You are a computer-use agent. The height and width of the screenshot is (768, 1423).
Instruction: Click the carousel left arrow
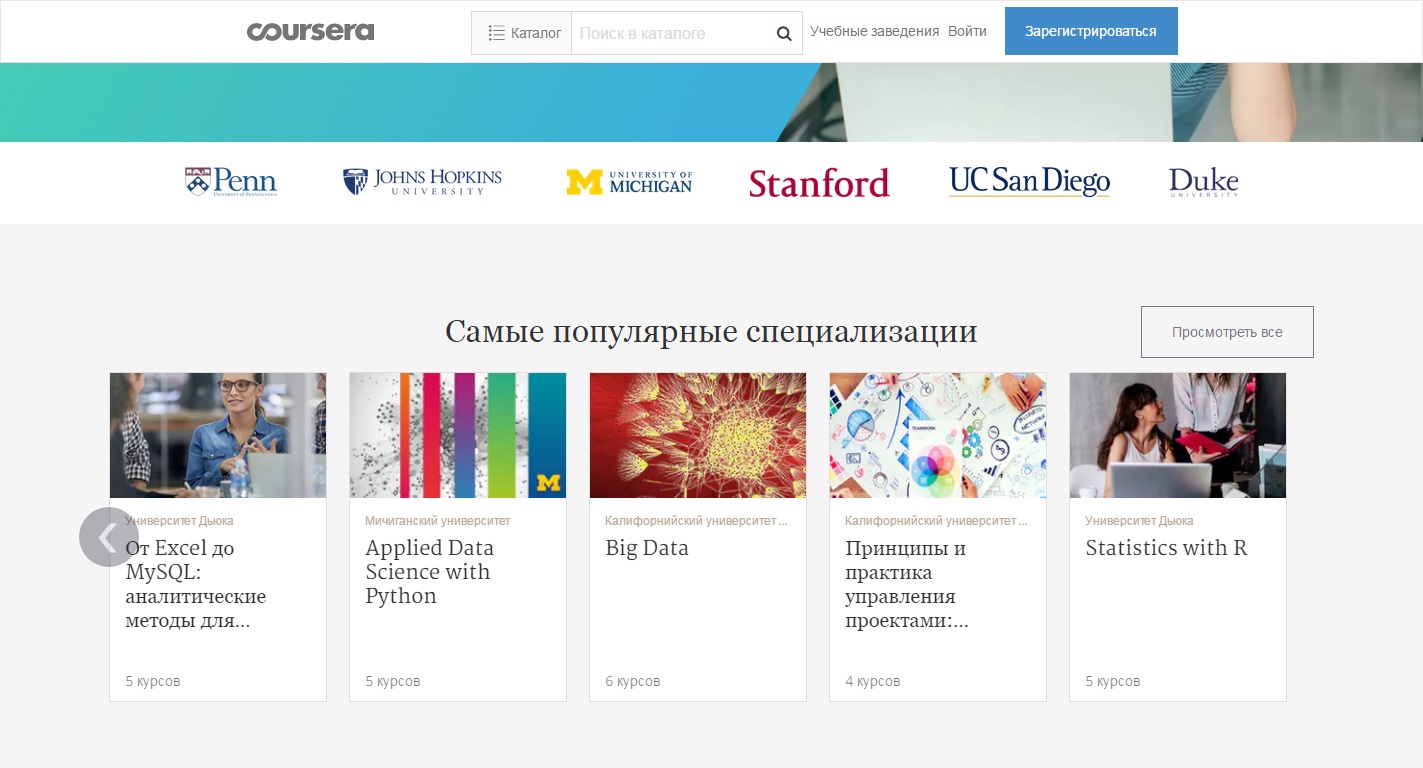(108, 537)
